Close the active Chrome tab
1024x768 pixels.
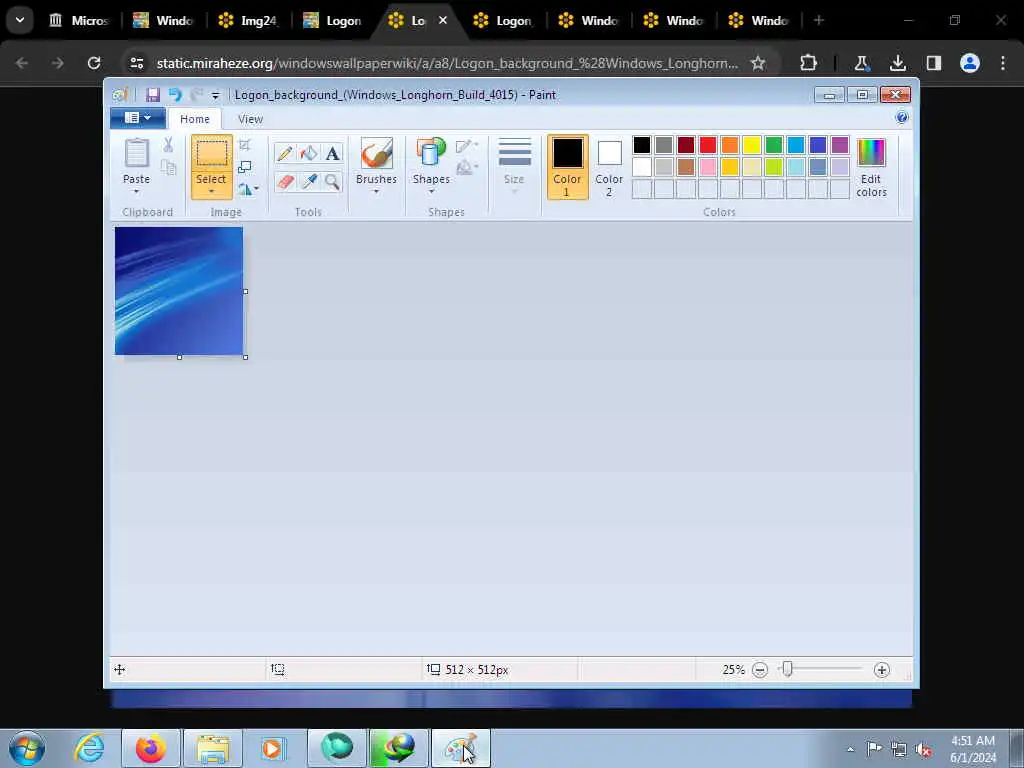(443, 20)
